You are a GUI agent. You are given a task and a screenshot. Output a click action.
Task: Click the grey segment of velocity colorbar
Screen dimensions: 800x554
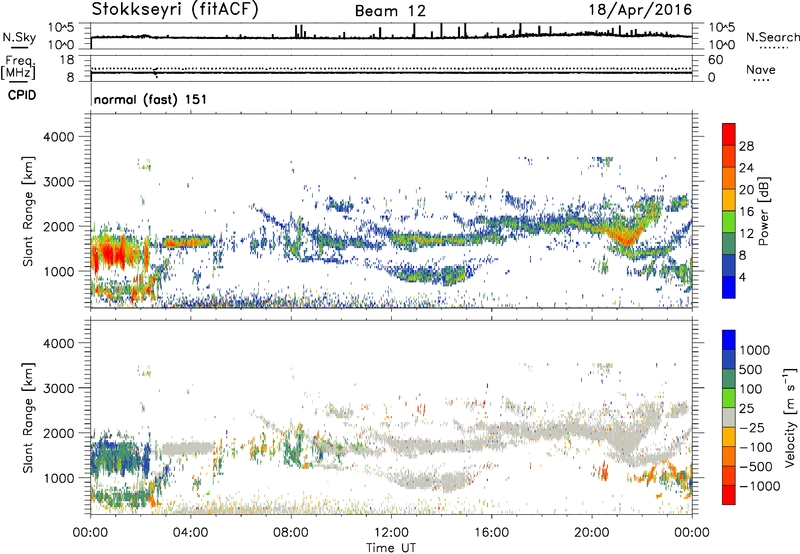729,417
